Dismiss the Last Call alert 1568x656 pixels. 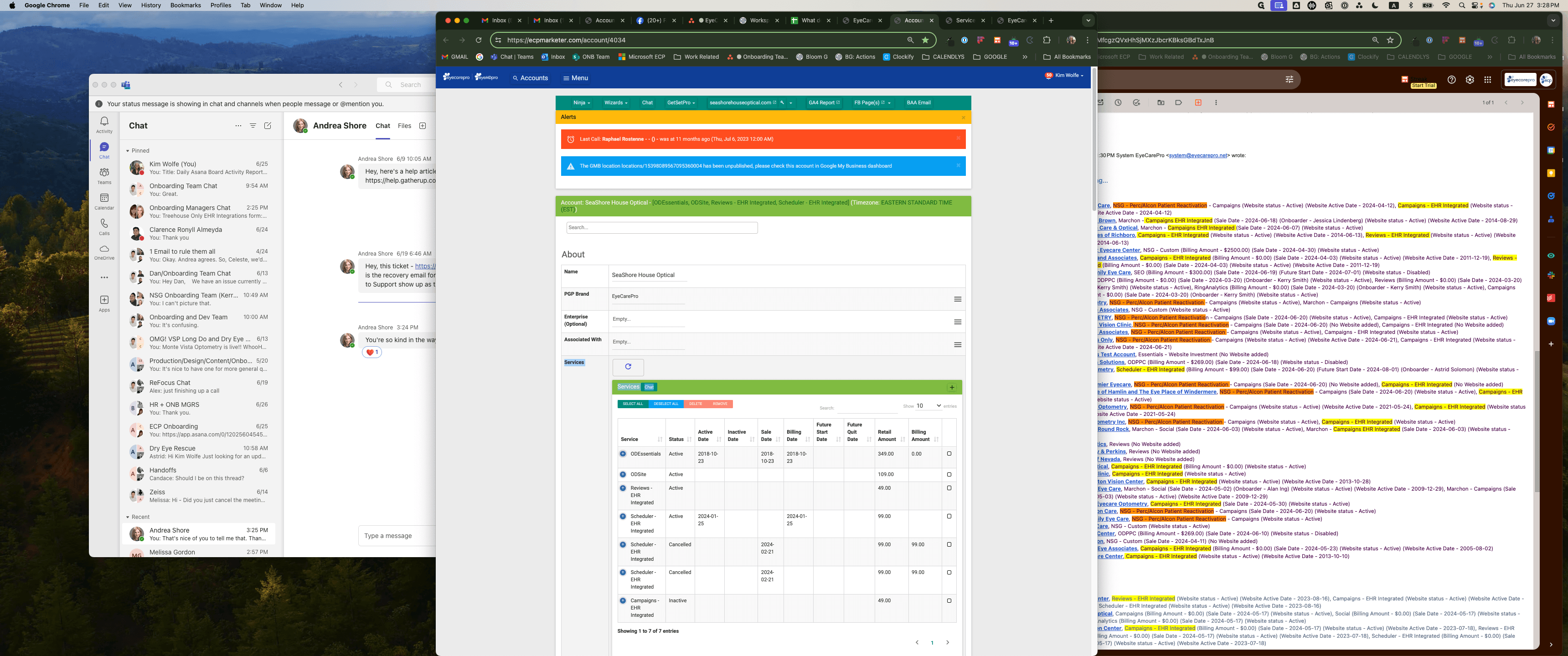[958, 138]
